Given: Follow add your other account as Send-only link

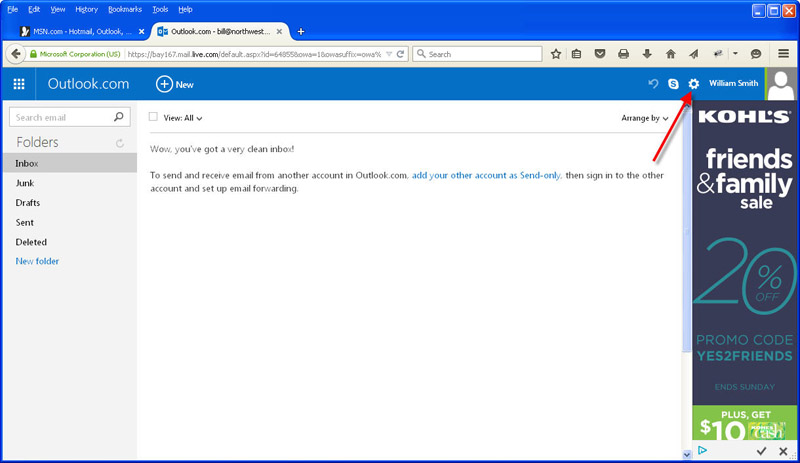Looking at the screenshot, I should (x=486, y=175).
